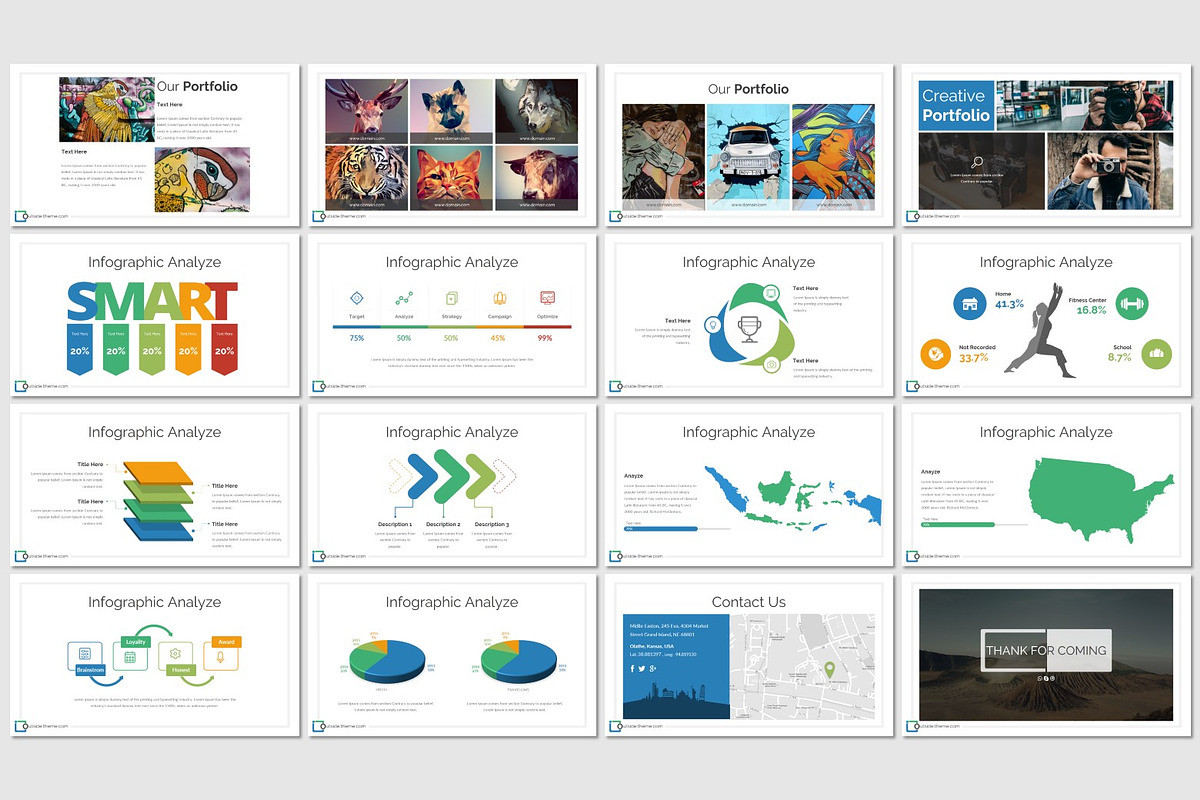1200x800 pixels.
Task: Click the camera icon on the light-green swirl
Action: click(x=771, y=364)
